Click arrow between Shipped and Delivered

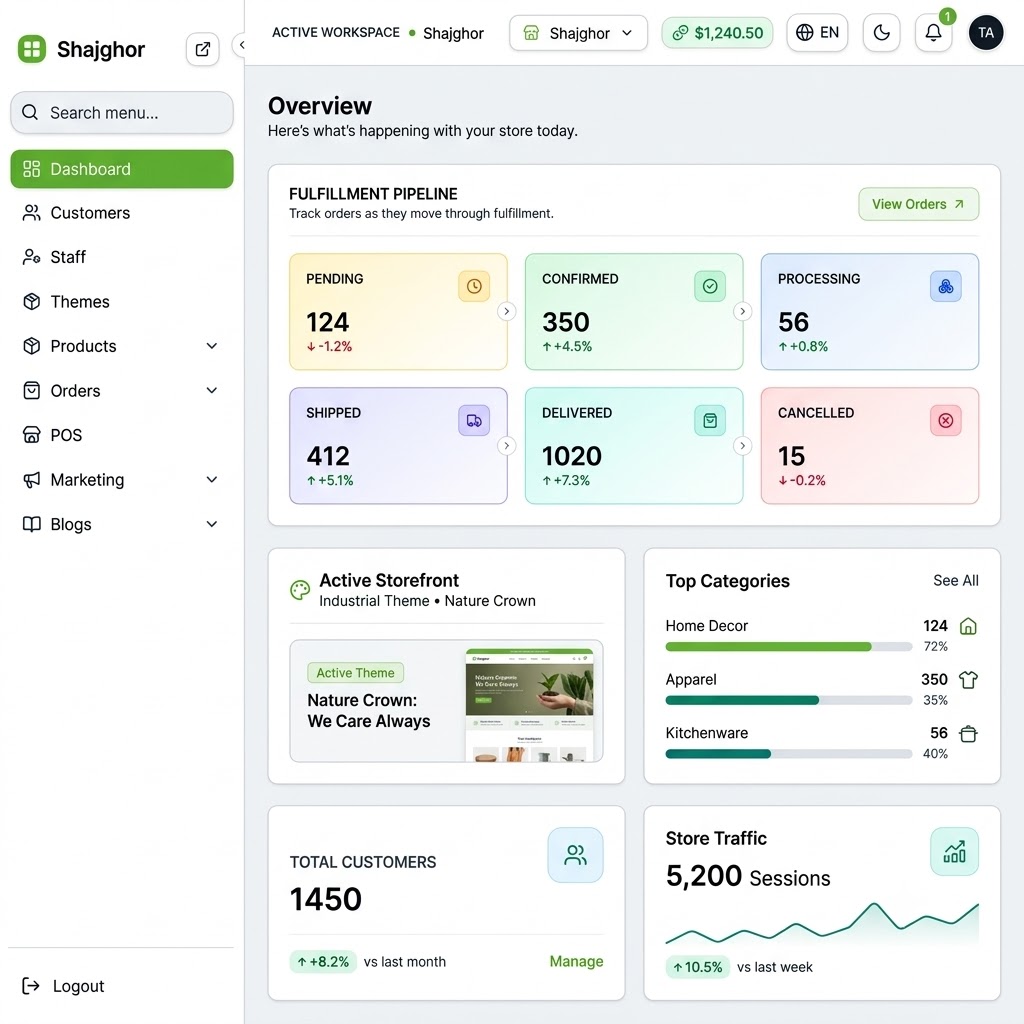pyautogui.click(x=507, y=446)
